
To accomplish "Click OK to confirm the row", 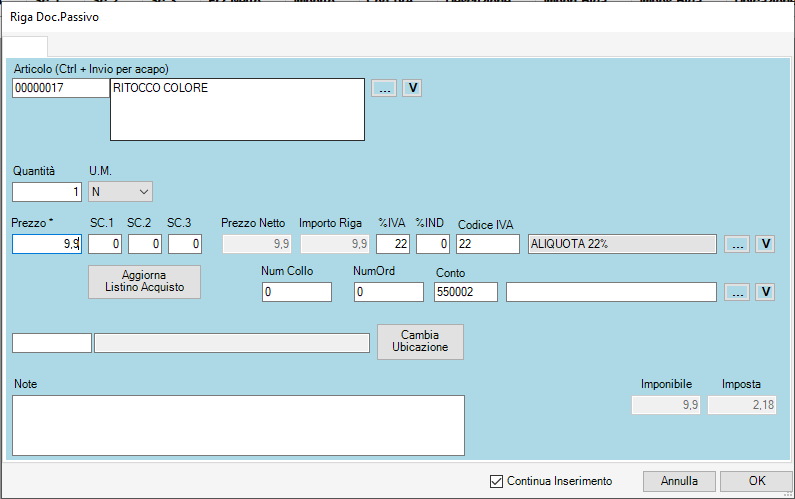I will [x=756, y=481].
